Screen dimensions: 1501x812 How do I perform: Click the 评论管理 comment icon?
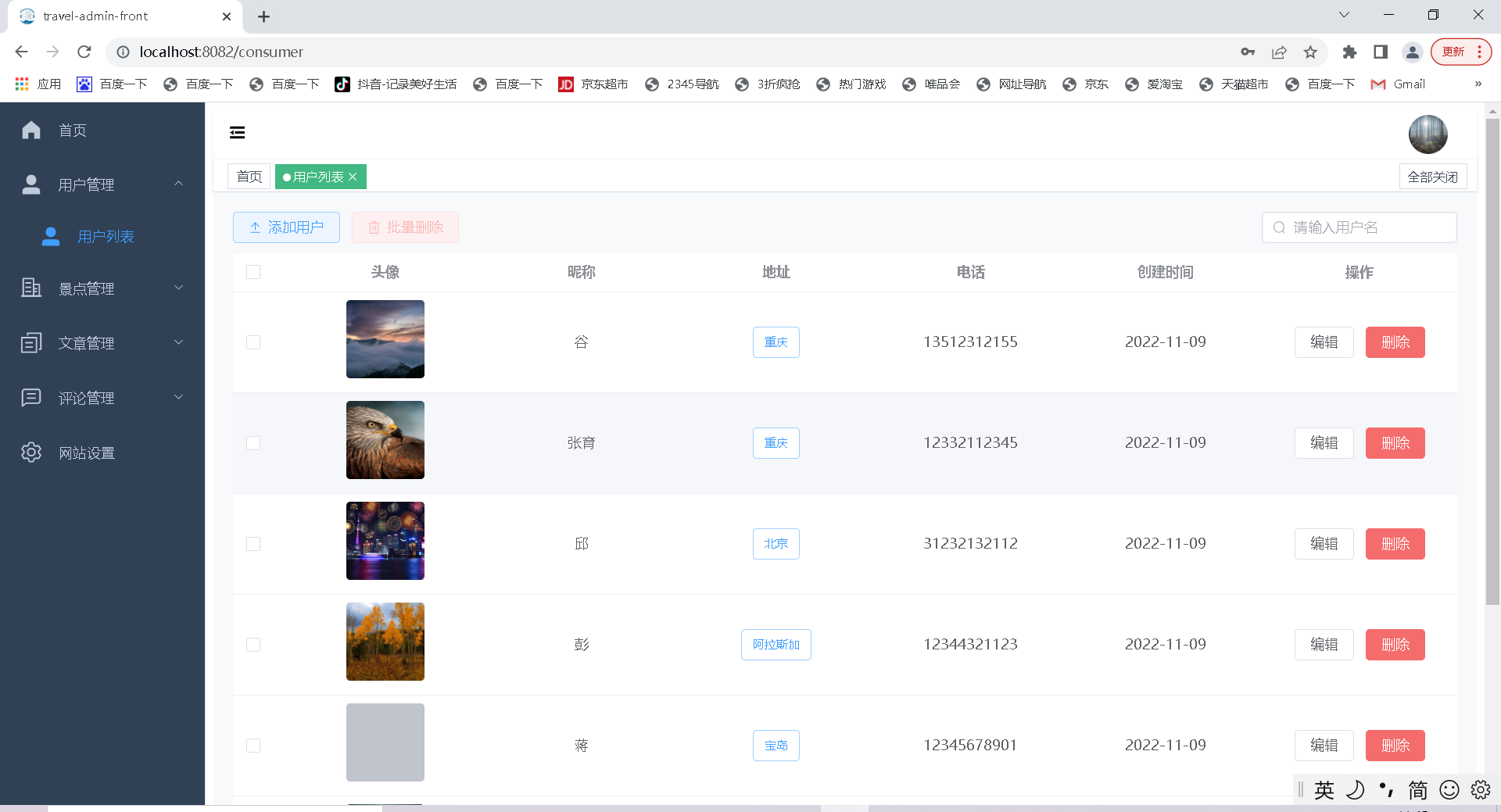point(31,397)
